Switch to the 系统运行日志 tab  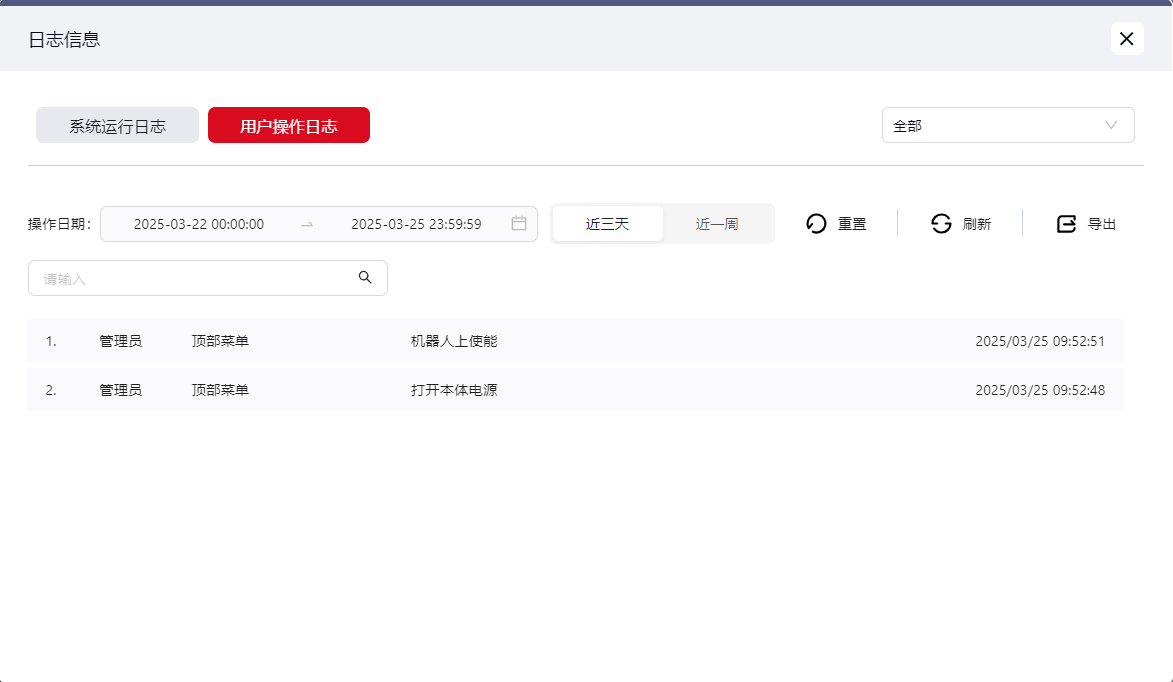(x=117, y=126)
